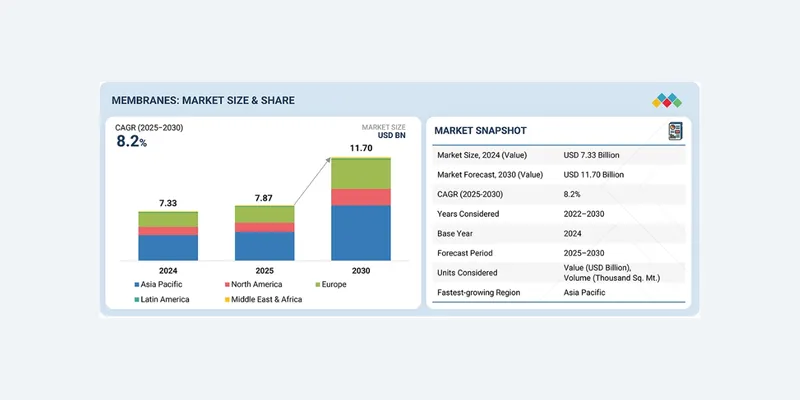Viewport: 800px width, 400px height.
Task: Click the Market Size, 2024 (Value) row label
Action: pyautogui.click(x=482, y=155)
